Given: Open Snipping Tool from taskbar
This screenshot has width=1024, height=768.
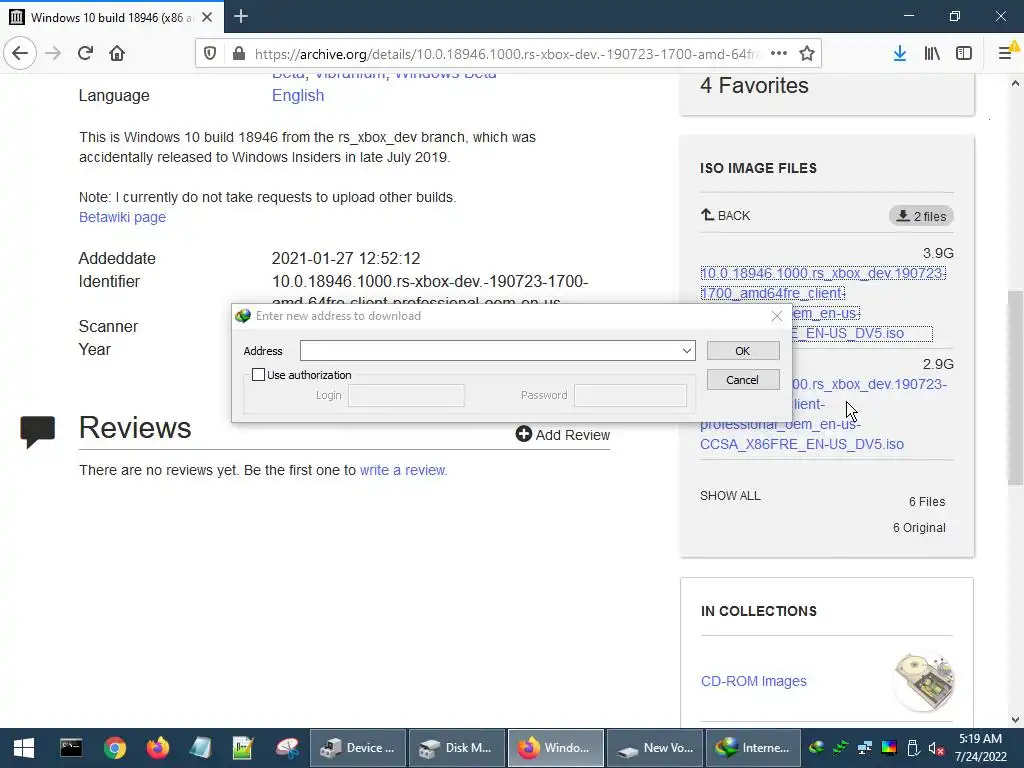Looking at the screenshot, I should coord(286,748).
